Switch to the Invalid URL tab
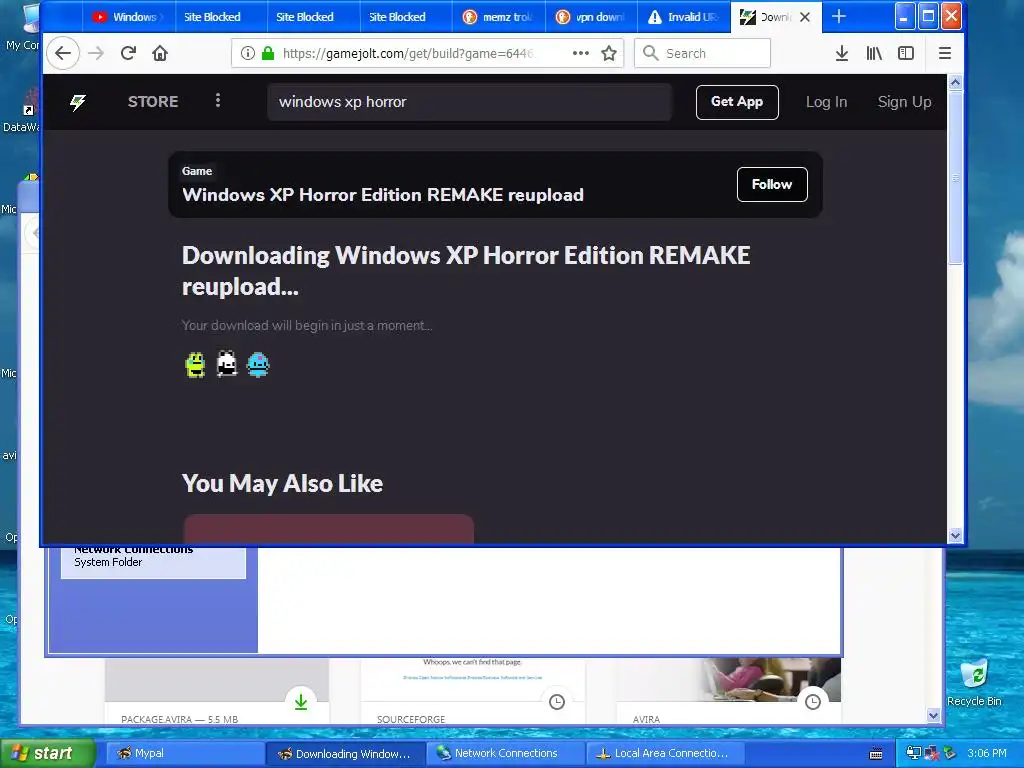 pyautogui.click(x=684, y=17)
